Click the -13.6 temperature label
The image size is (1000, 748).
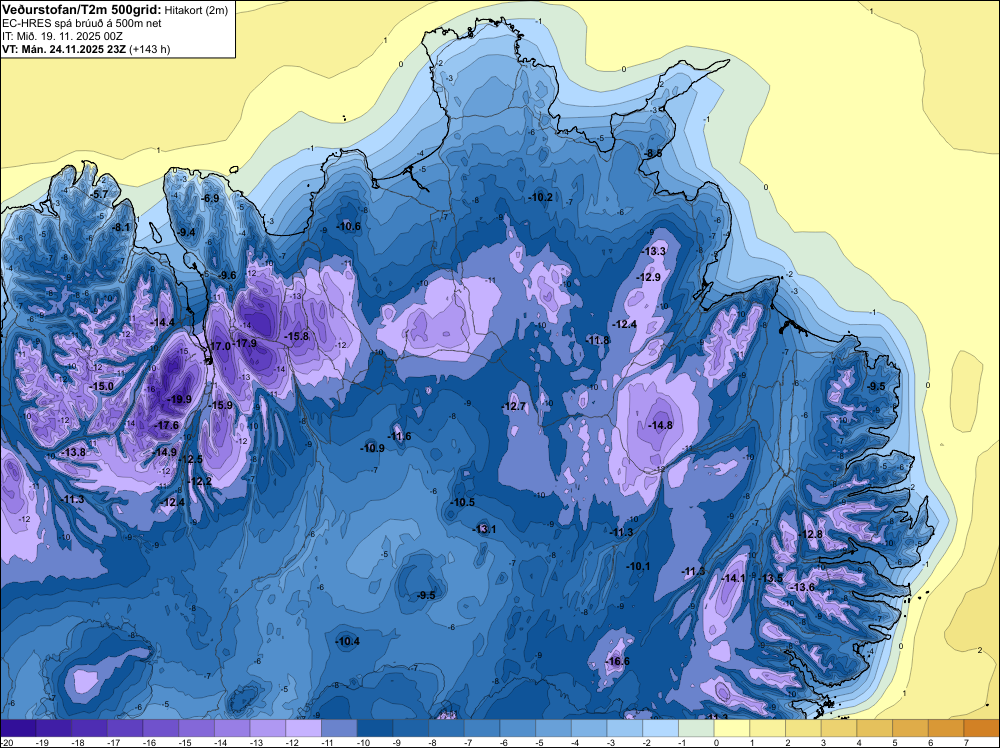pos(803,587)
